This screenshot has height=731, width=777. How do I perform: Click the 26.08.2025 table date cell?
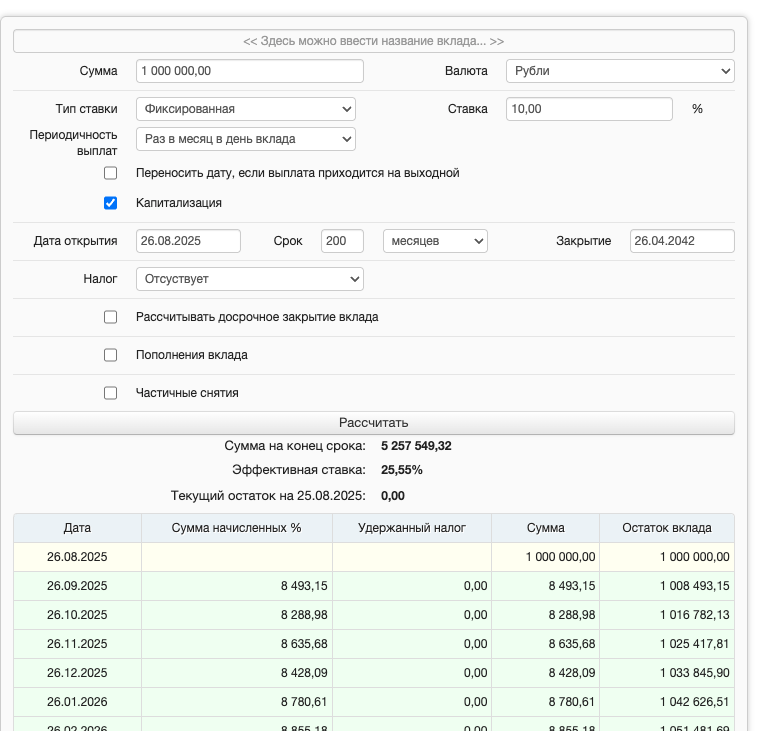point(77,557)
